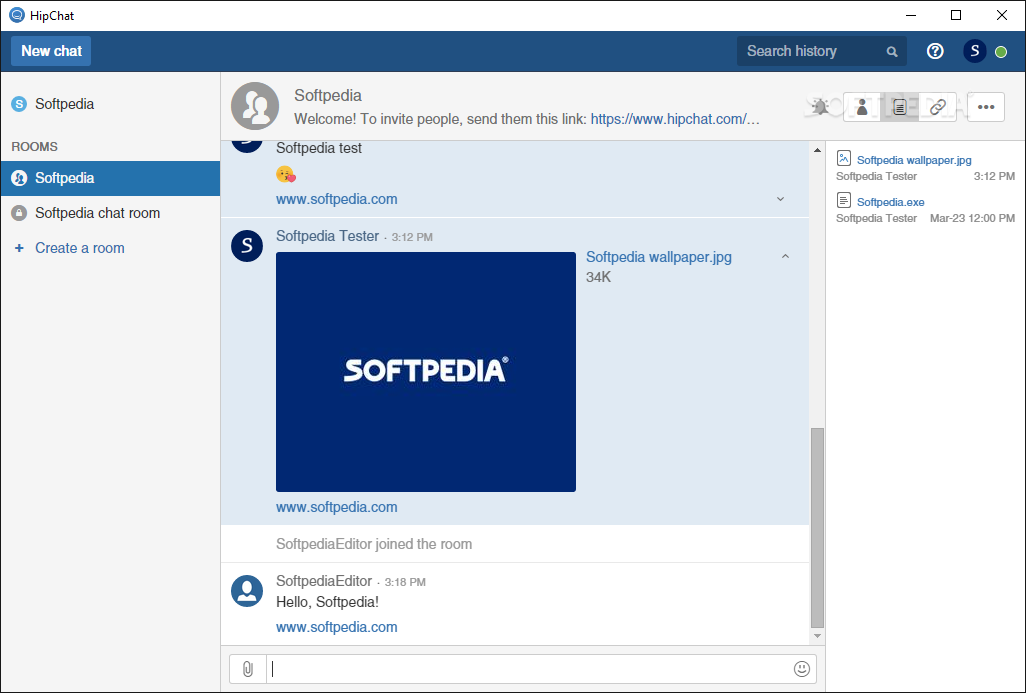Click the 3:18 PM message timestamp
The height and width of the screenshot is (693, 1026).
[x=405, y=582]
